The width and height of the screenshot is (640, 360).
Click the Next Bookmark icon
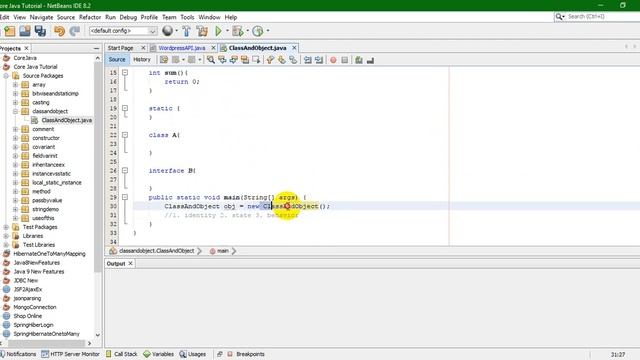pos(282,60)
